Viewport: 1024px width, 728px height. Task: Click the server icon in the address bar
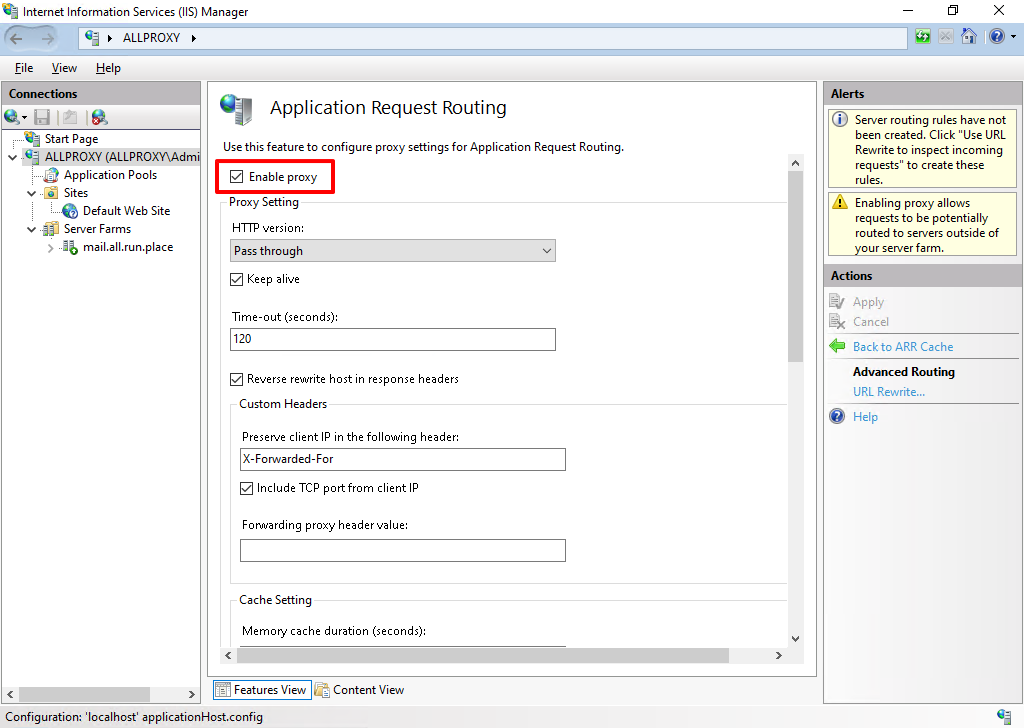[92, 38]
